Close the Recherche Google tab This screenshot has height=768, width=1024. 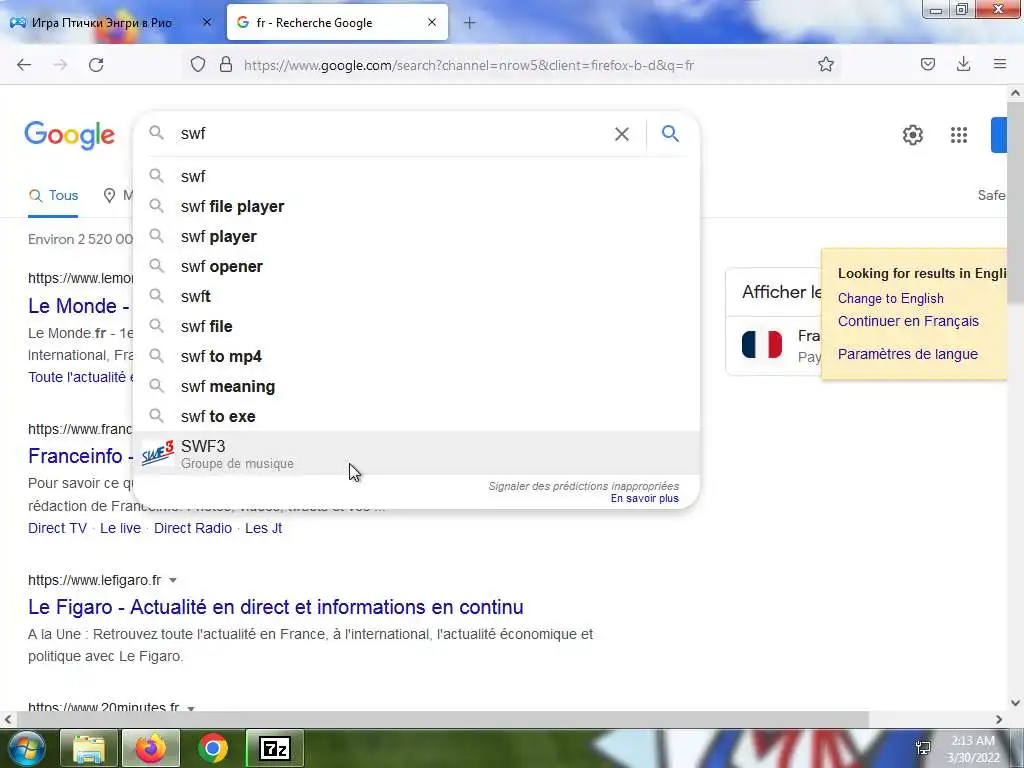click(432, 22)
